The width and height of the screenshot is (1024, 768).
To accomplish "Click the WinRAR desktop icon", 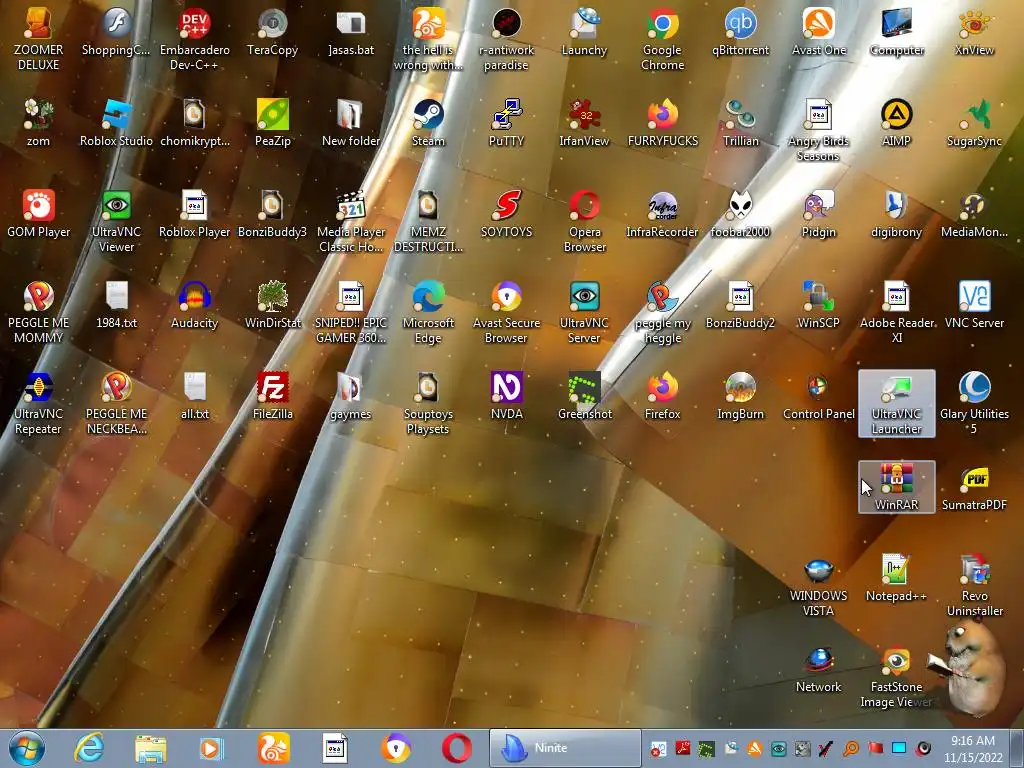I will (x=897, y=487).
